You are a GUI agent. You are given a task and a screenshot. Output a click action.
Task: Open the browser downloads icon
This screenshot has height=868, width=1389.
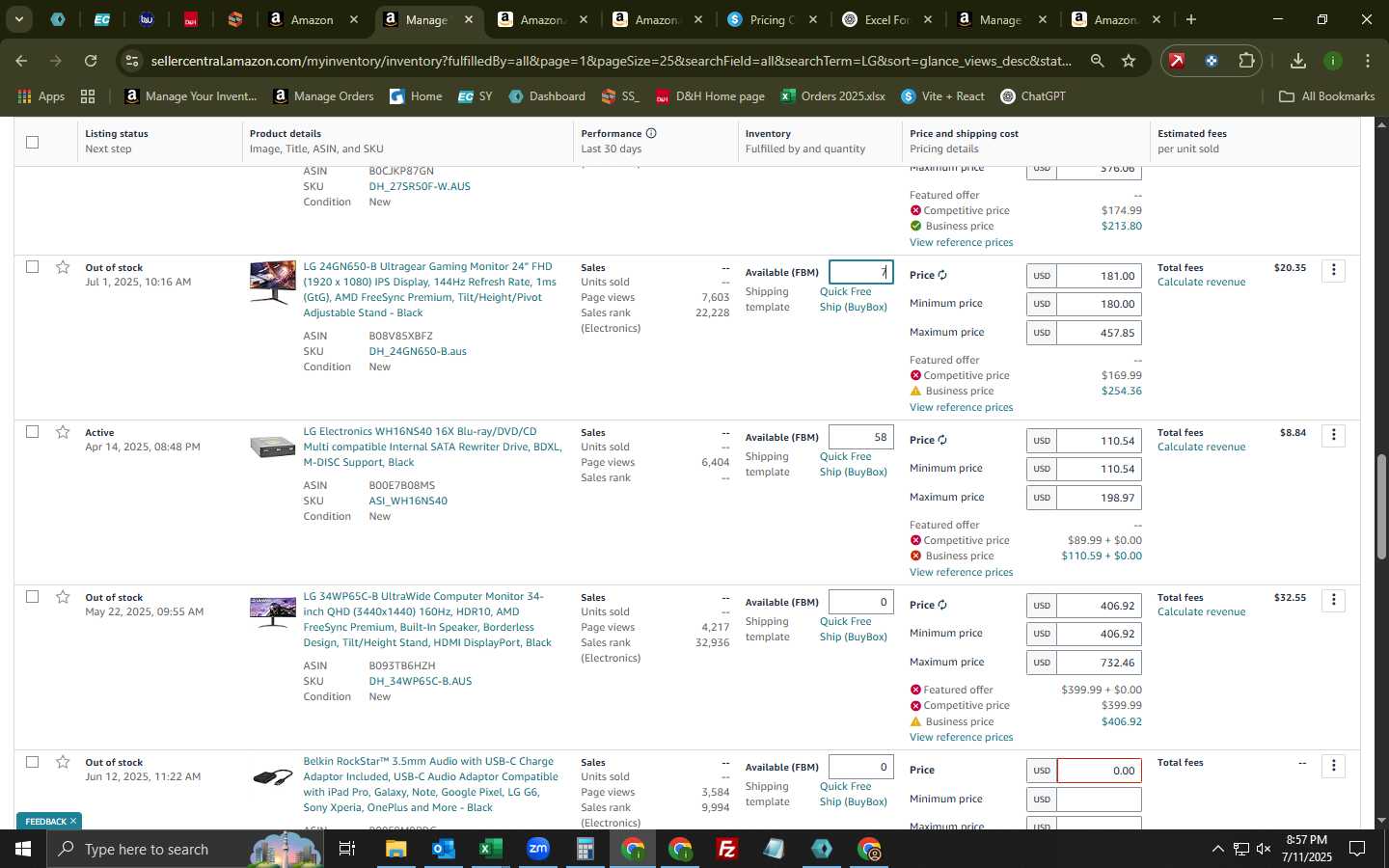1297,61
